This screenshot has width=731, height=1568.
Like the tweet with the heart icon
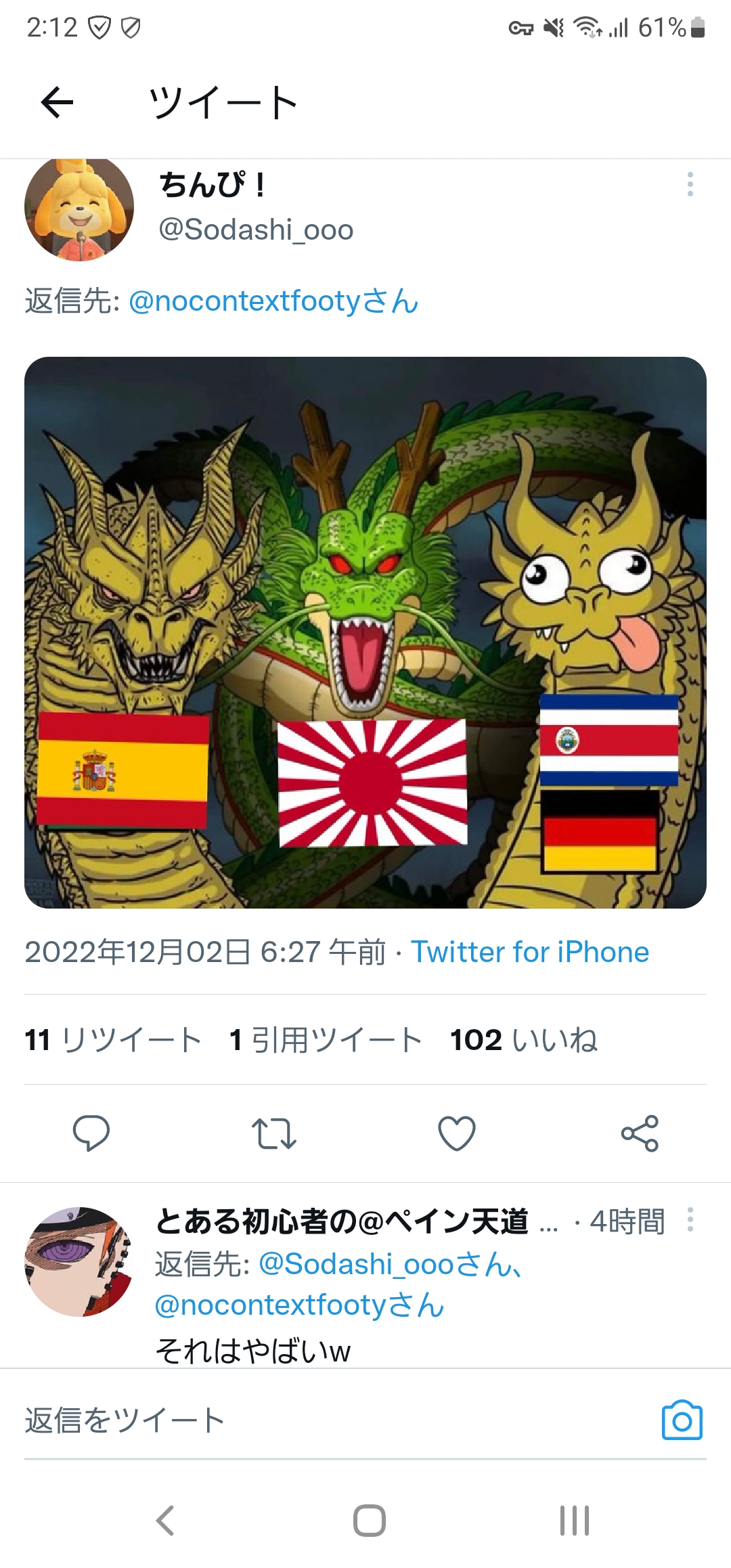point(457,1133)
